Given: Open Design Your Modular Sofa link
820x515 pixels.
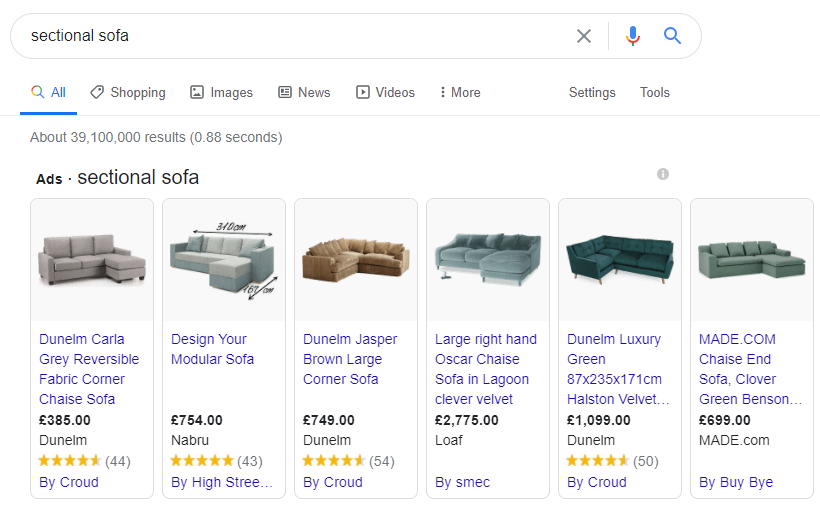Looking at the screenshot, I should 212,349.
